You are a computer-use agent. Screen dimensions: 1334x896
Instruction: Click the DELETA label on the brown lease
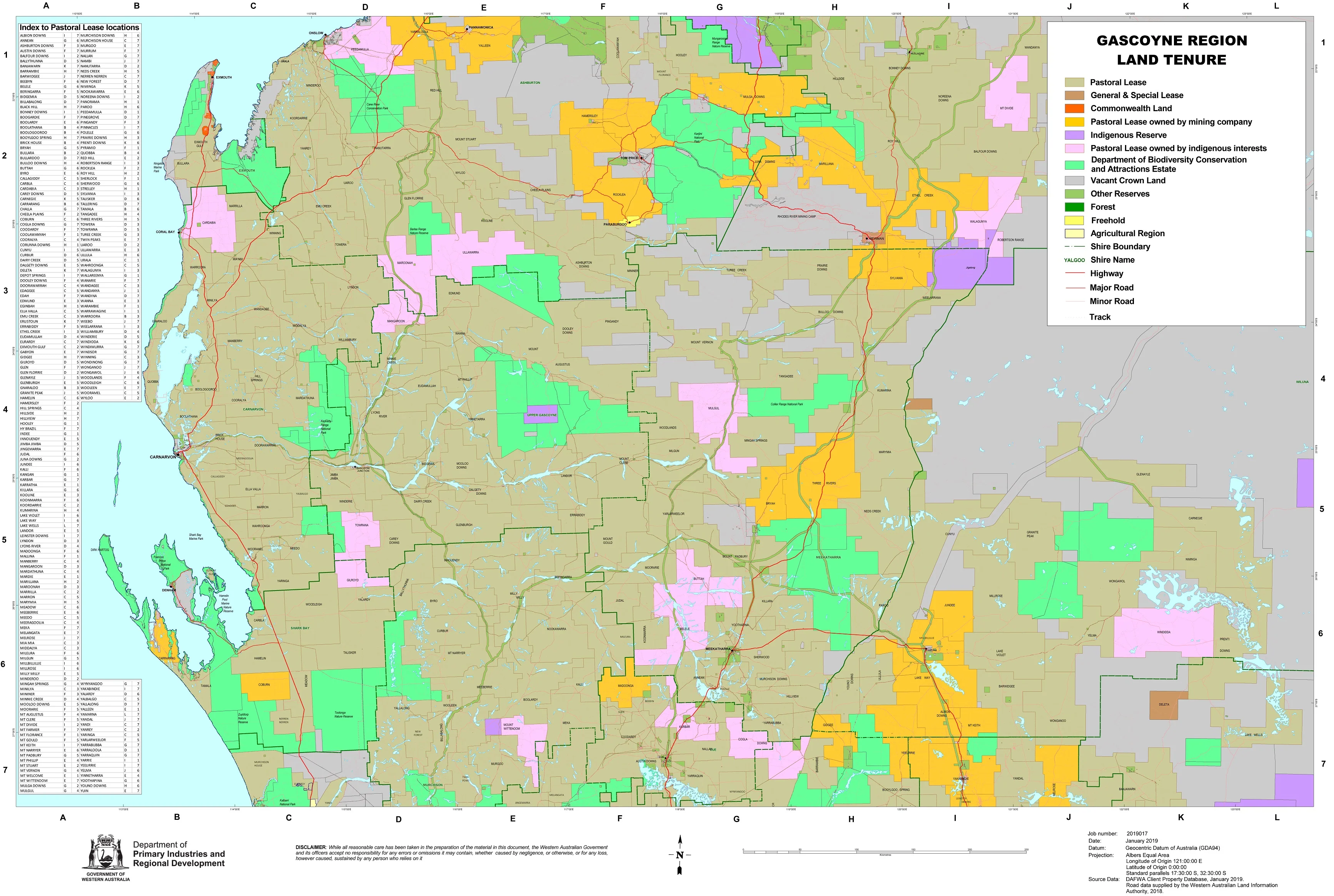(x=1164, y=704)
